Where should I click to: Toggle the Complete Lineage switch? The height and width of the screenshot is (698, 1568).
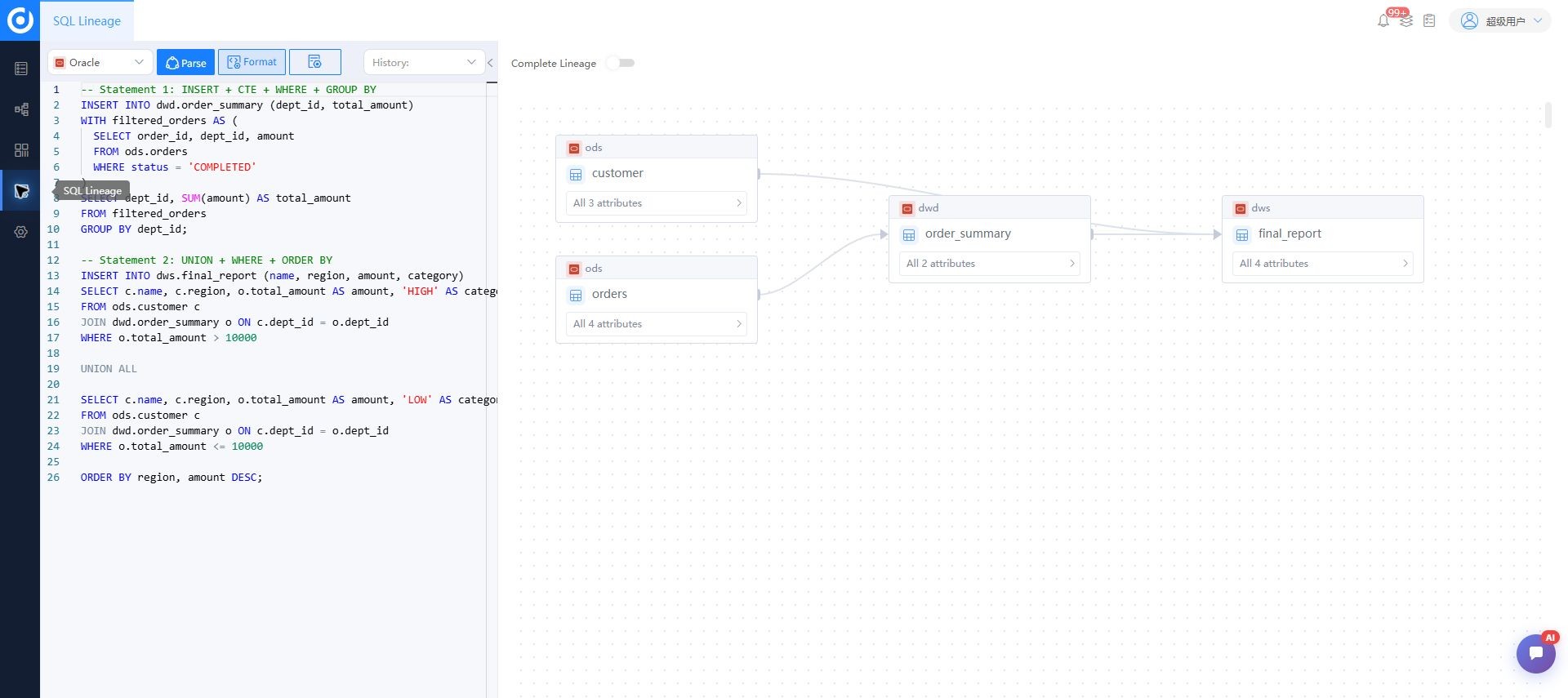621,63
